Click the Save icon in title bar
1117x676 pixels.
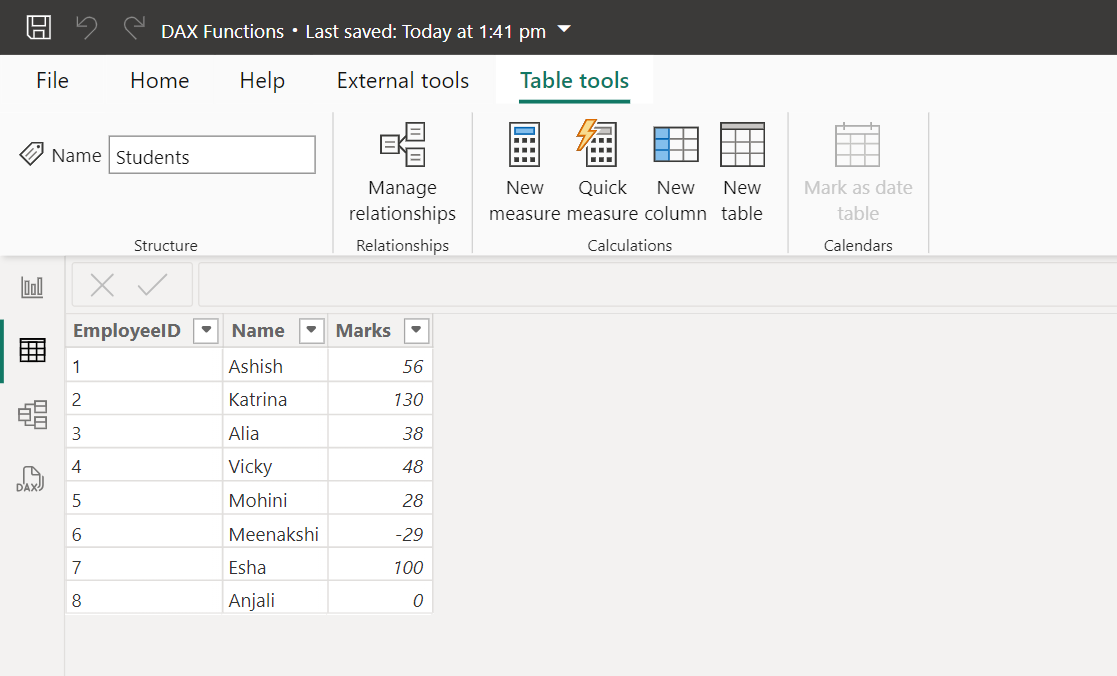tap(39, 28)
